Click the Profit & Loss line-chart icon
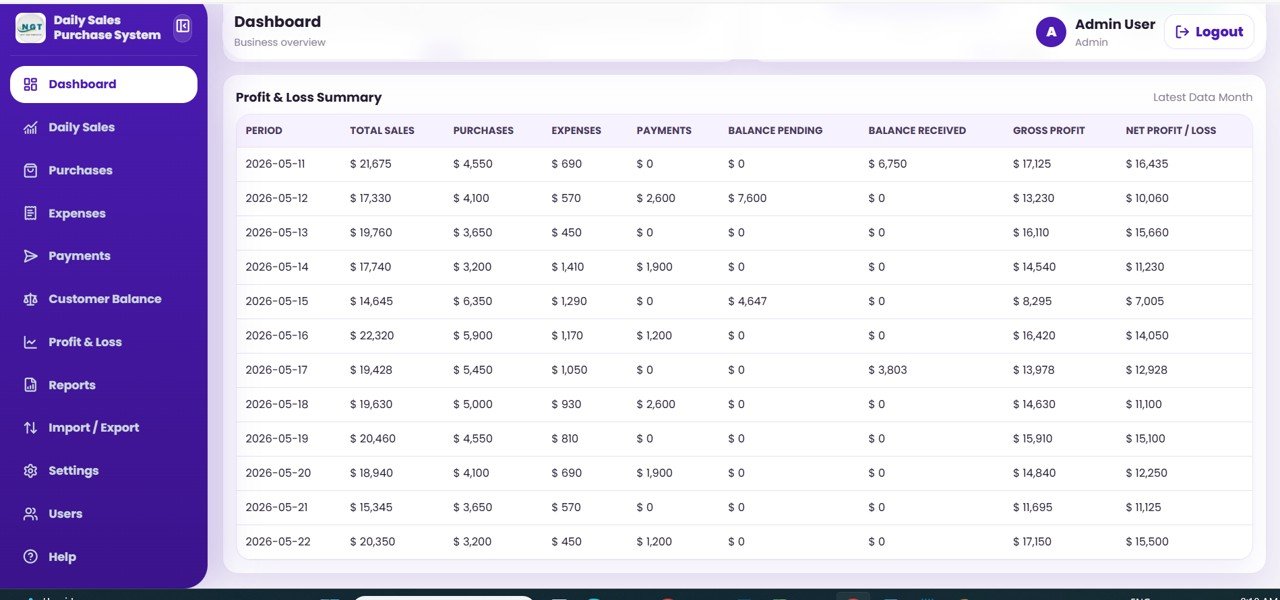This screenshot has width=1280, height=600. tap(30, 342)
